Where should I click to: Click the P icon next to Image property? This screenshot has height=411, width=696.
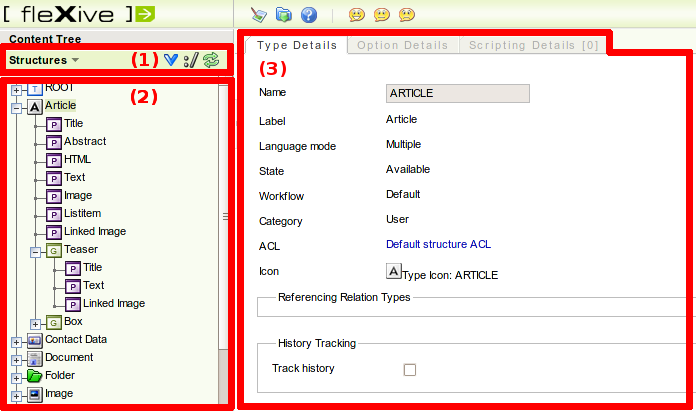(x=54, y=197)
